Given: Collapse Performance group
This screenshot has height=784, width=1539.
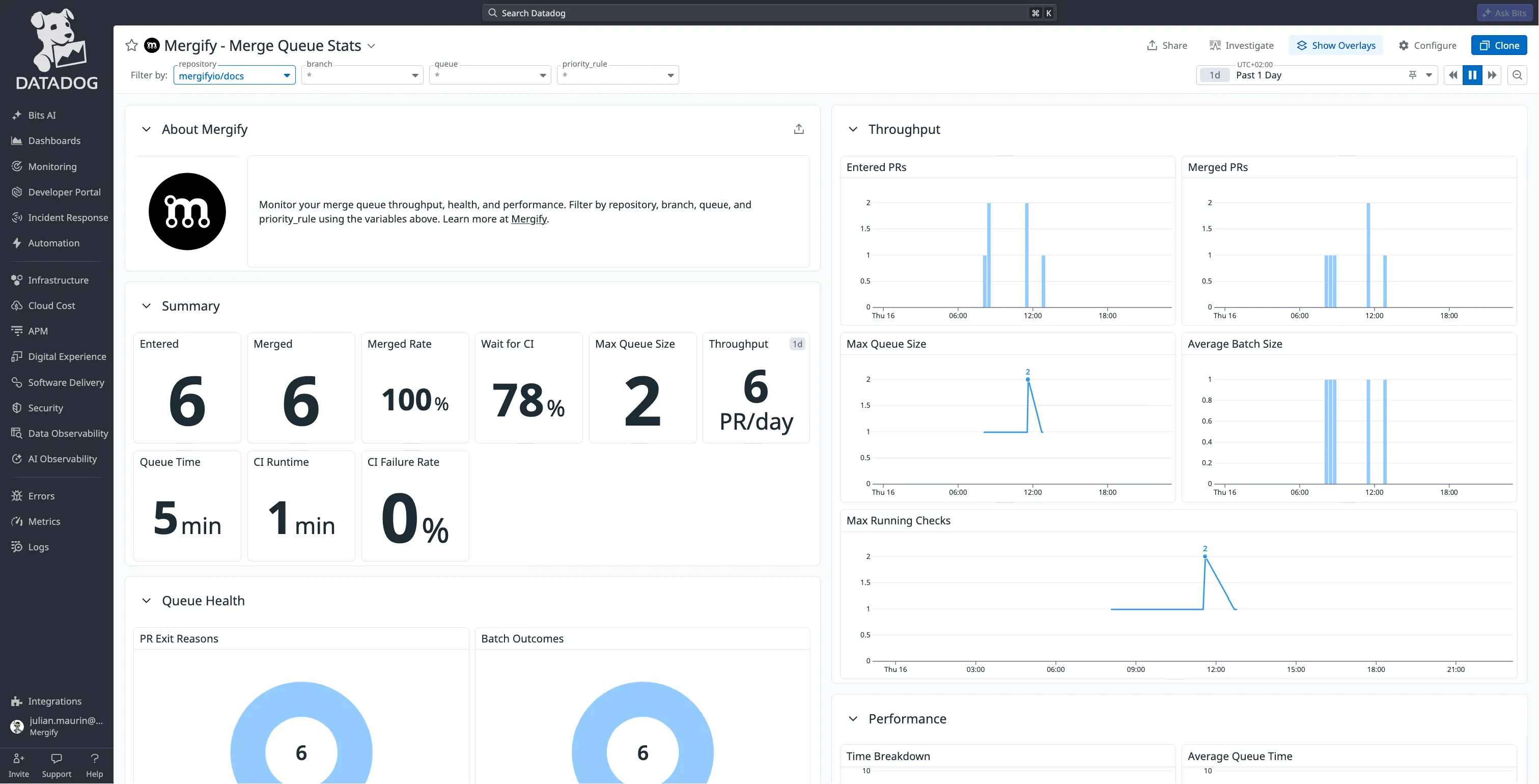Looking at the screenshot, I should pos(853,719).
